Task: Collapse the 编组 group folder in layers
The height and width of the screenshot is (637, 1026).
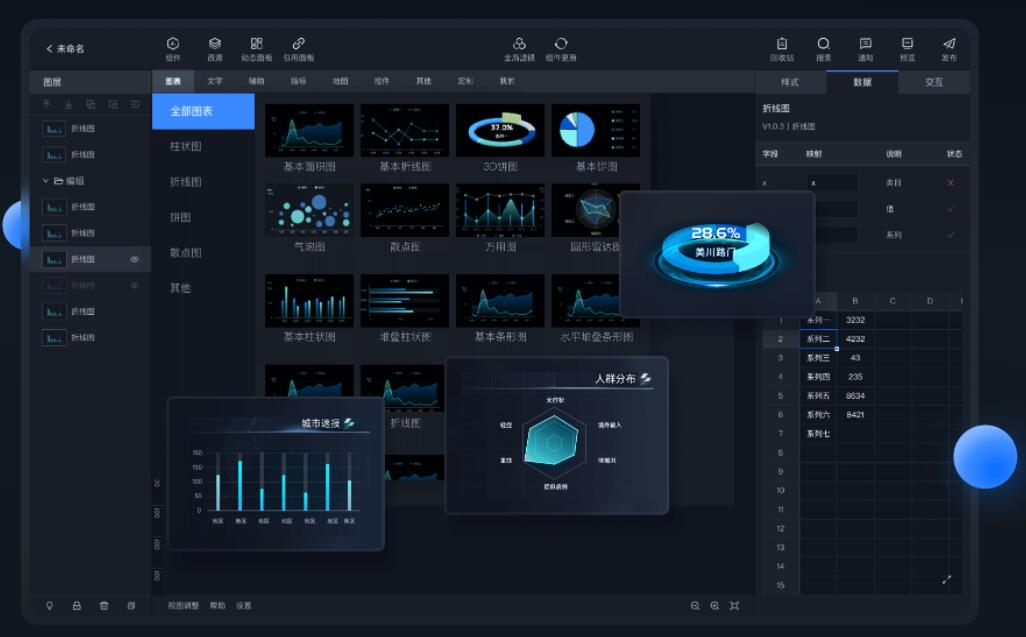Action: (x=46, y=181)
